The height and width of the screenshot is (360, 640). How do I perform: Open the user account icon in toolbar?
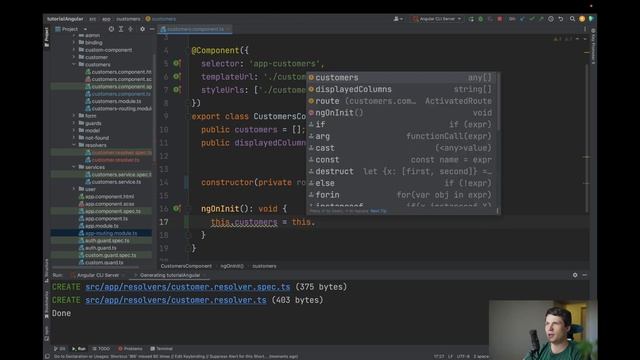398,19
